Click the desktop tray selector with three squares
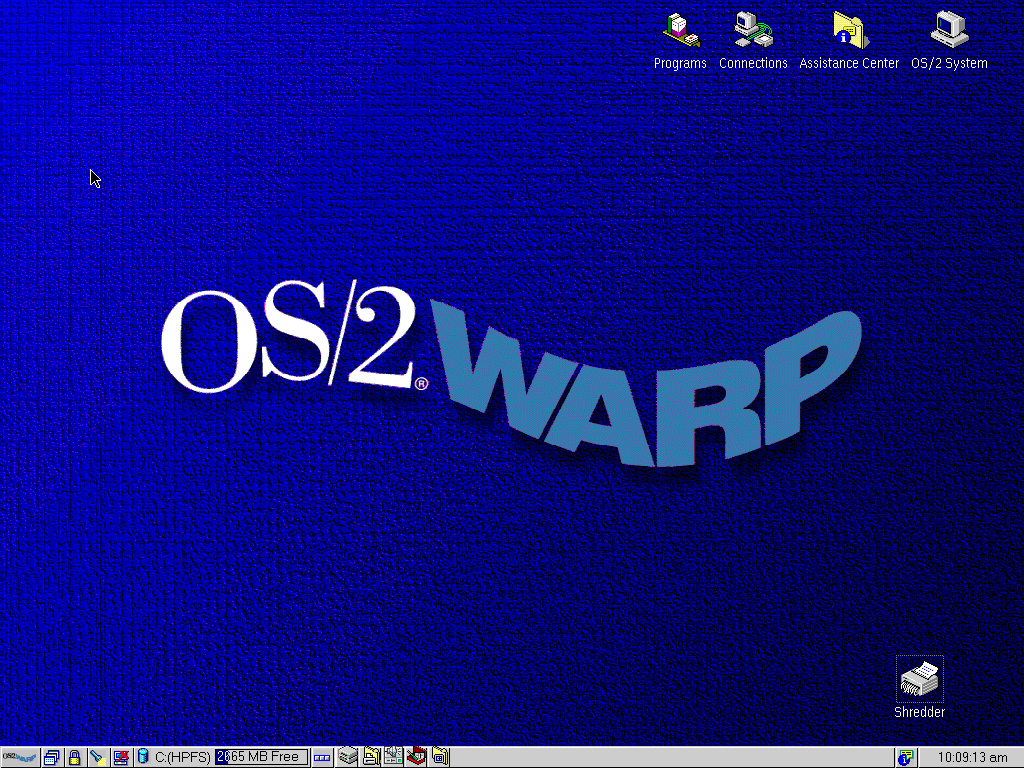1024x768 pixels. (x=322, y=757)
